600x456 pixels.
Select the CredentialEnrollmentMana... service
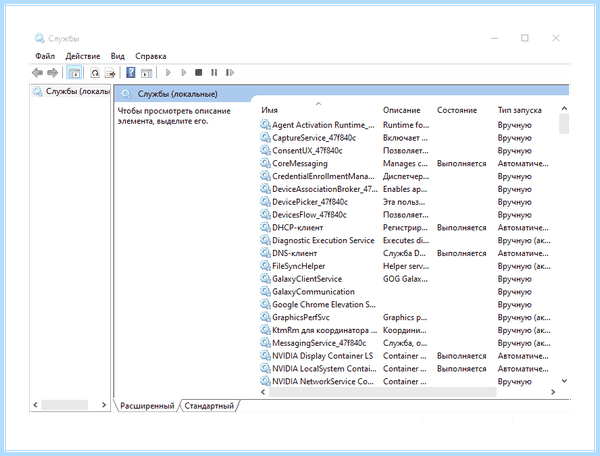[323, 176]
